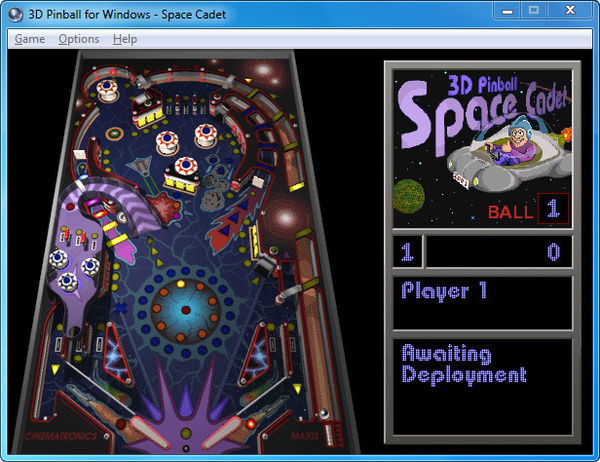Image resolution: width=600 pixels, height=462 pixels.
Task: Click the gray fighter ship graphic
Action: click(140, 168)
